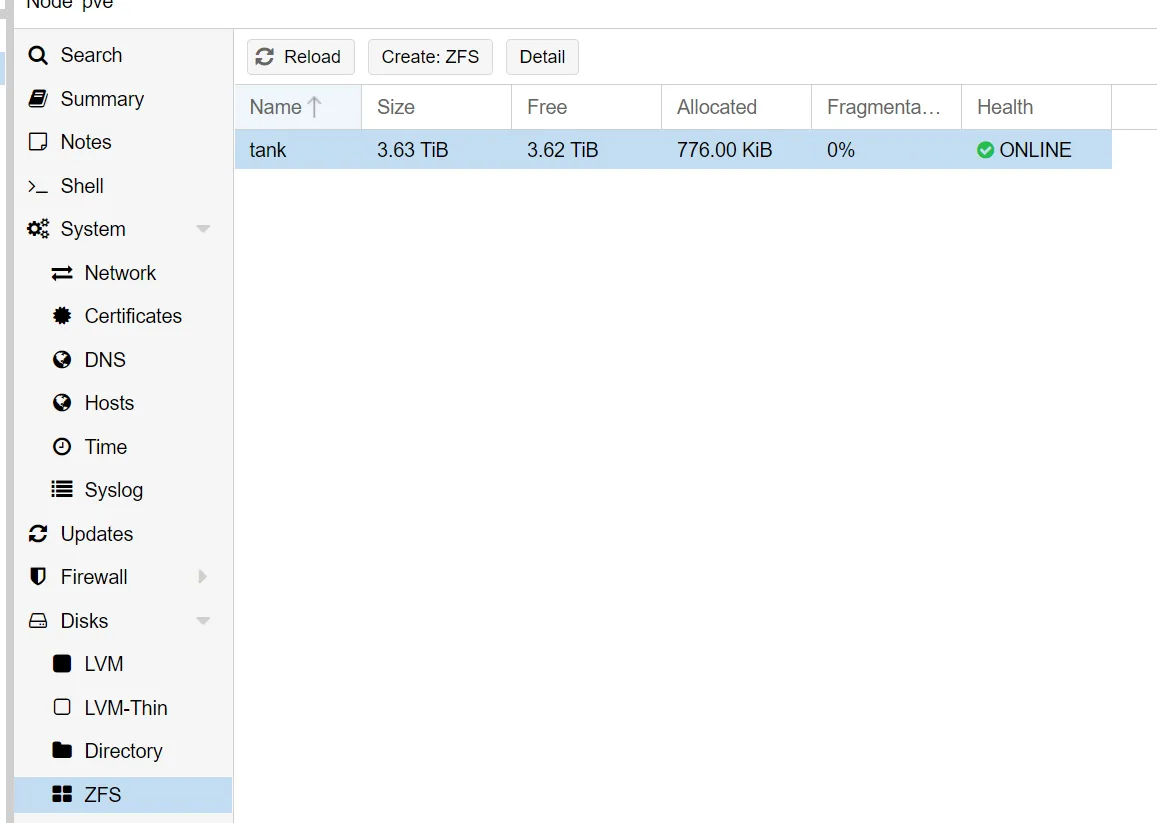Click the Updates refresh icon
Image resolution: width=1157 pixels, height=823 pixels.
point(38,534)
